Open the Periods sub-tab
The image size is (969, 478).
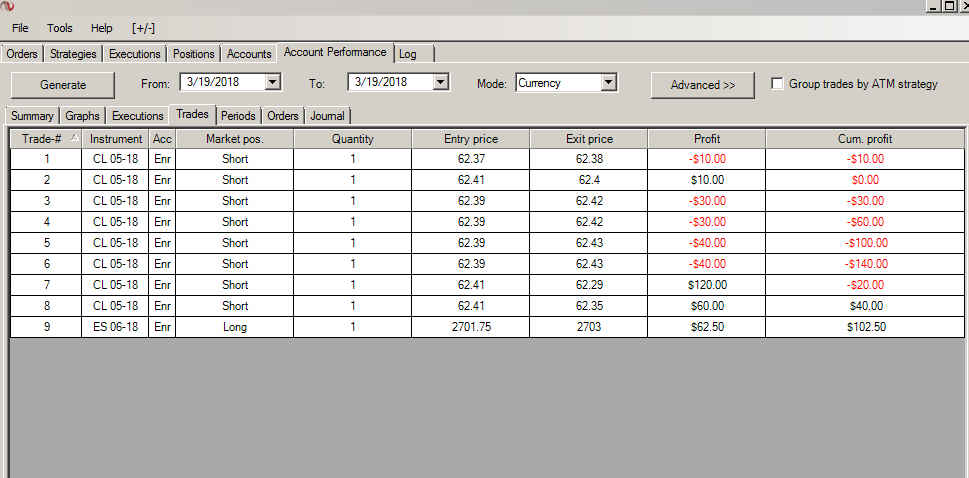tap(238, 116)
